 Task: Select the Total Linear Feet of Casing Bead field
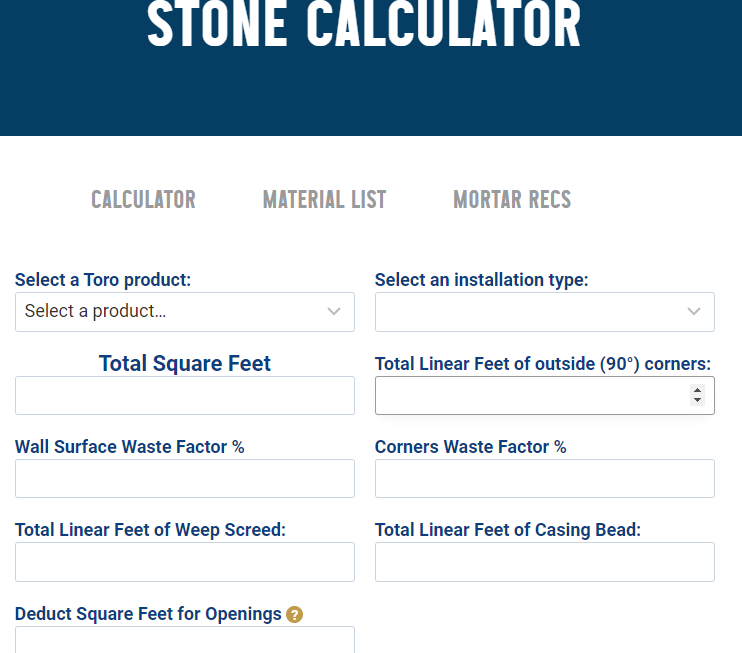coord(545,562)
